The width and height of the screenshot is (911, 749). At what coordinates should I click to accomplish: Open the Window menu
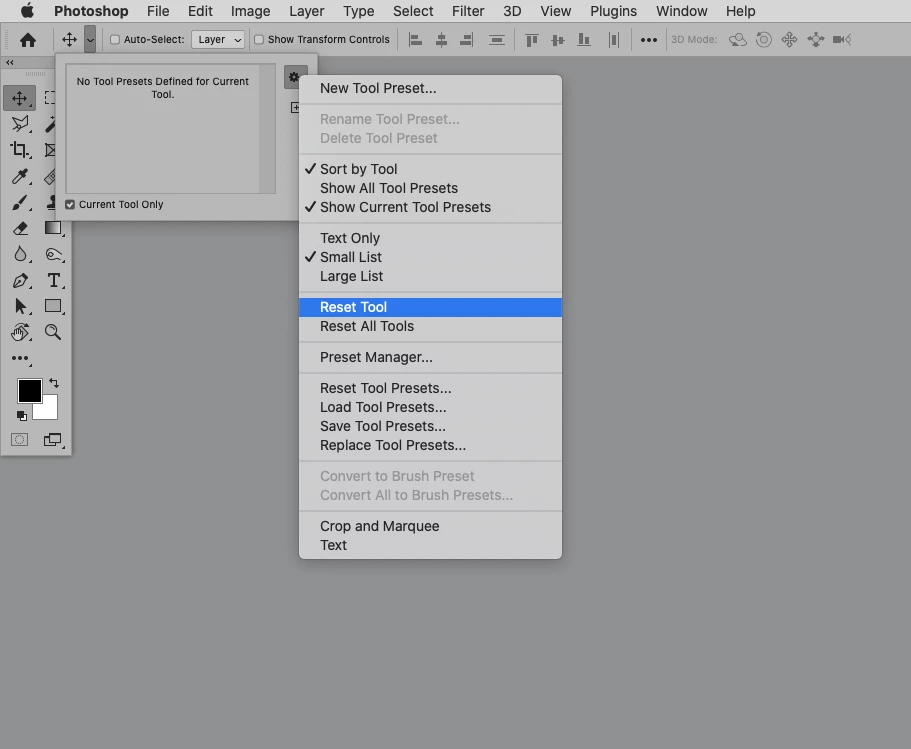[x=682, y=11]
